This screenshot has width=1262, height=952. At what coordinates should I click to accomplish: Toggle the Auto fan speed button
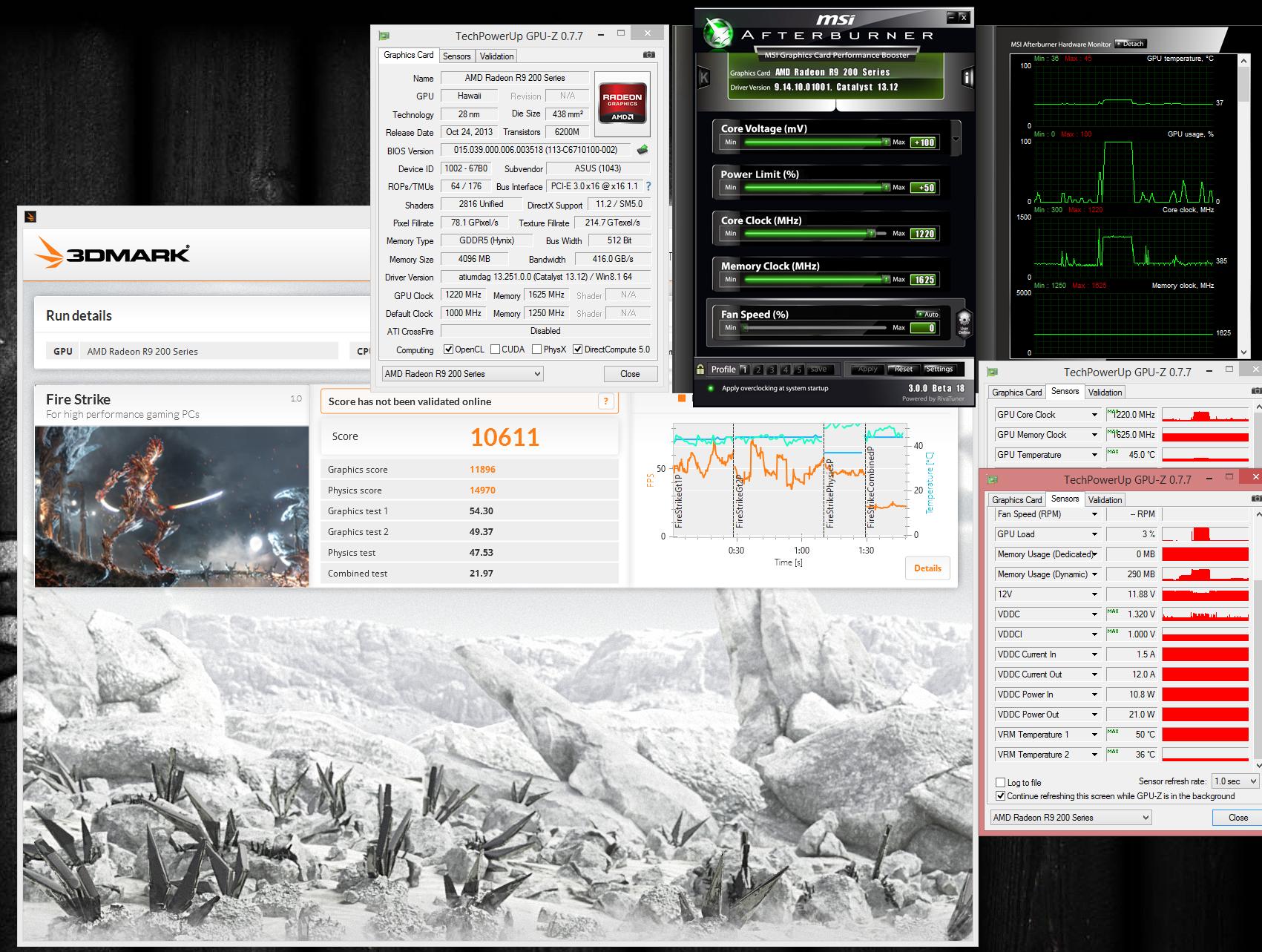[927, 315]
